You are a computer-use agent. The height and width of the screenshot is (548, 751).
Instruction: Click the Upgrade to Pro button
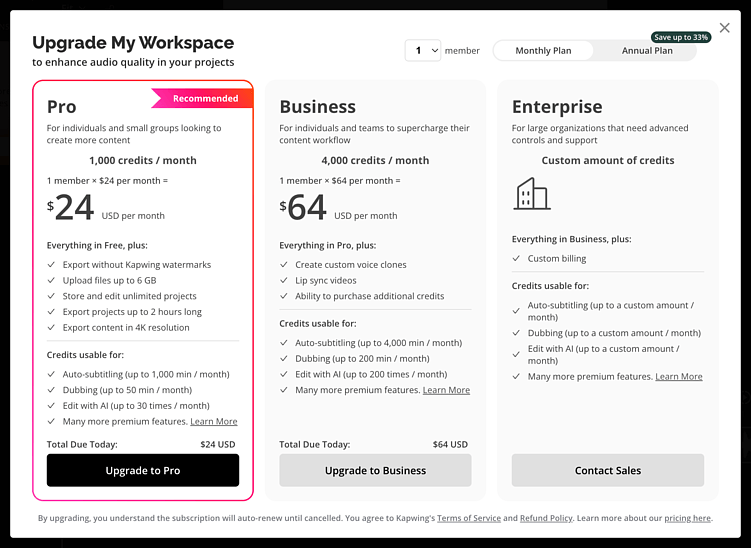pyautogui.click(x=143, y=470)
